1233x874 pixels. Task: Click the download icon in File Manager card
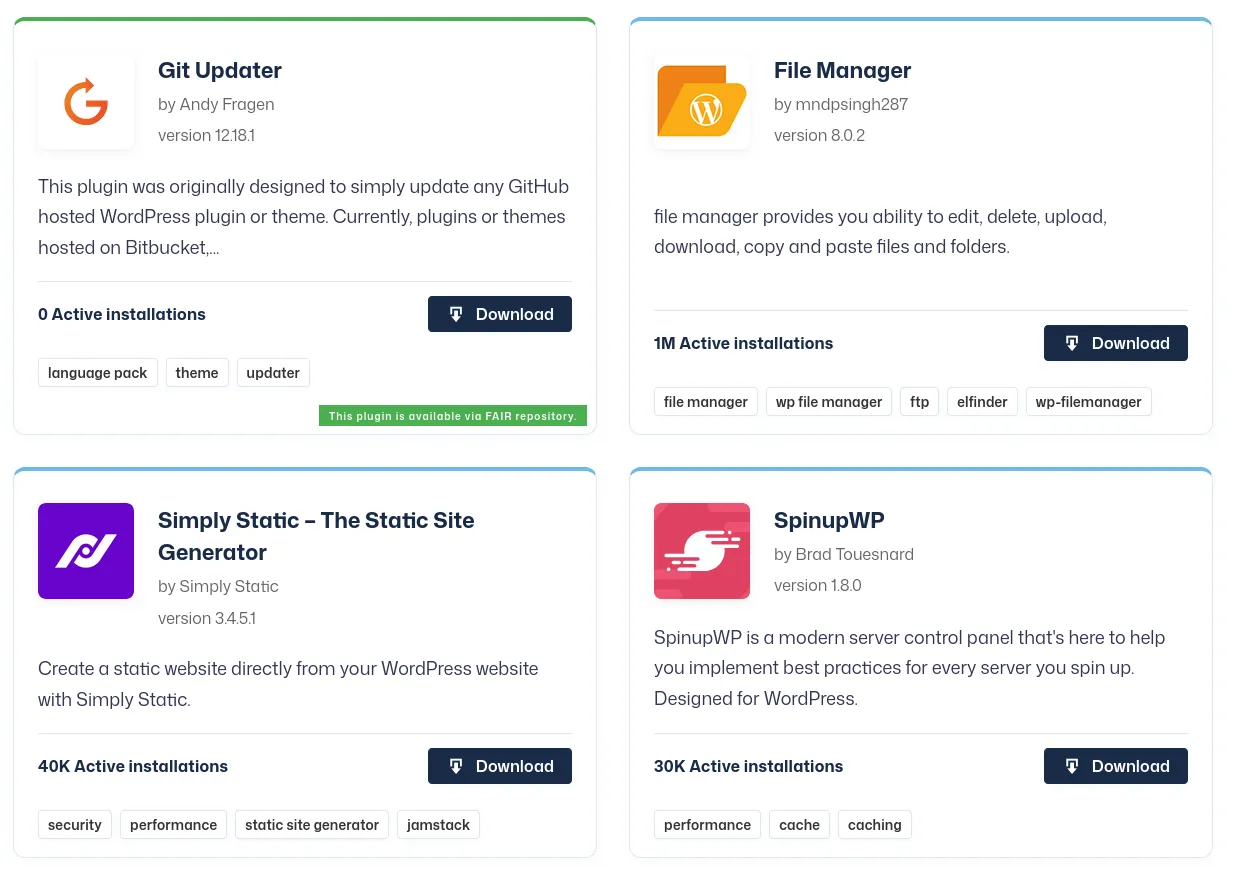tap(1072, 343)
